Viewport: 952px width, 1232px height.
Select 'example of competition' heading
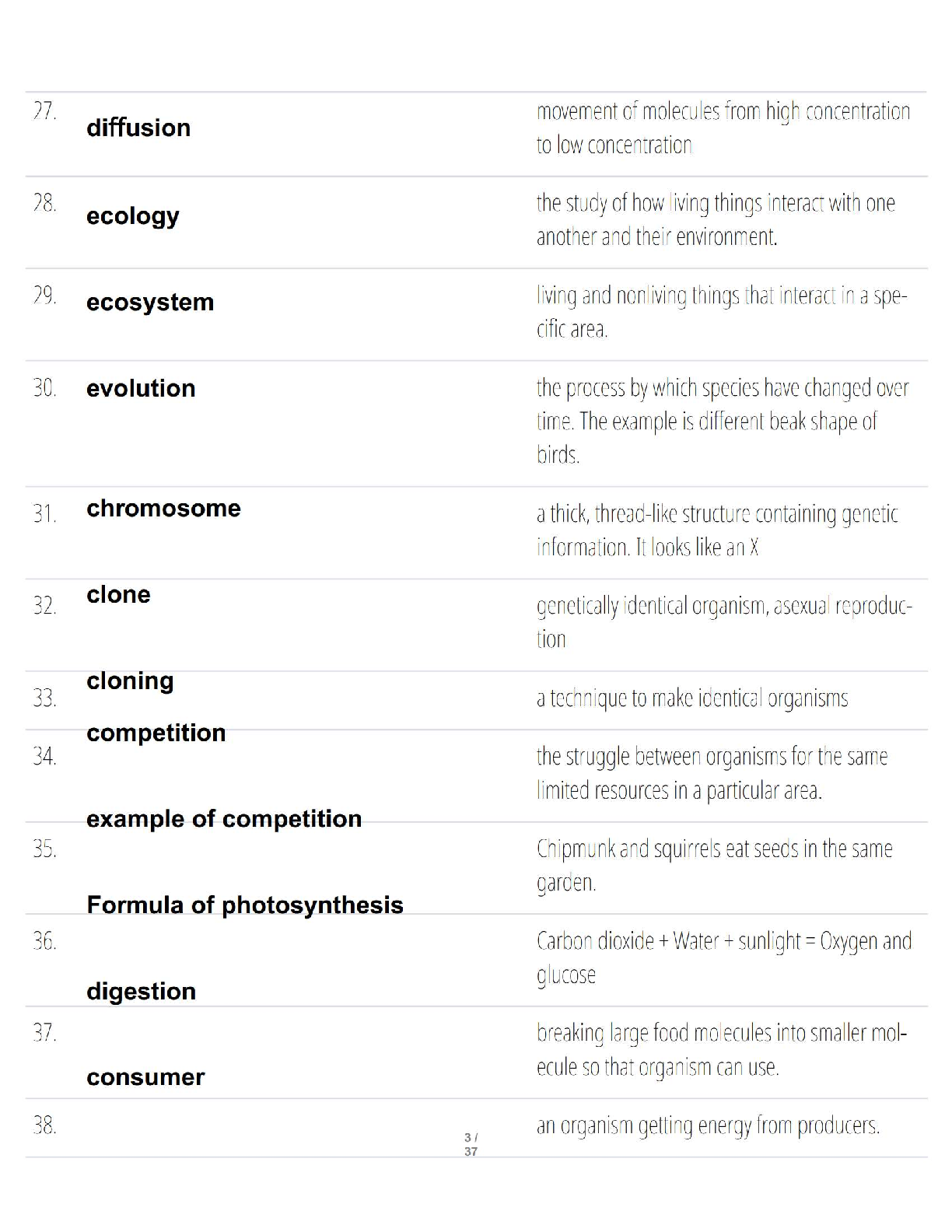[224, 819]
